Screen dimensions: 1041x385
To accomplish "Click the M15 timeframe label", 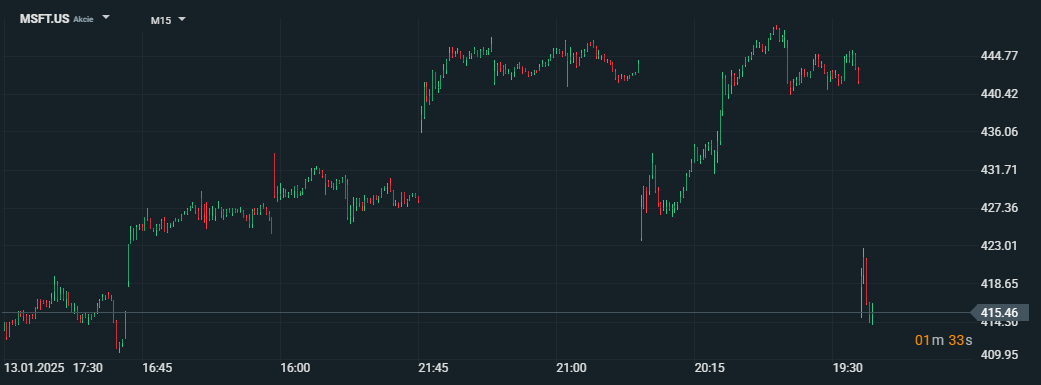I will [161, 20].
